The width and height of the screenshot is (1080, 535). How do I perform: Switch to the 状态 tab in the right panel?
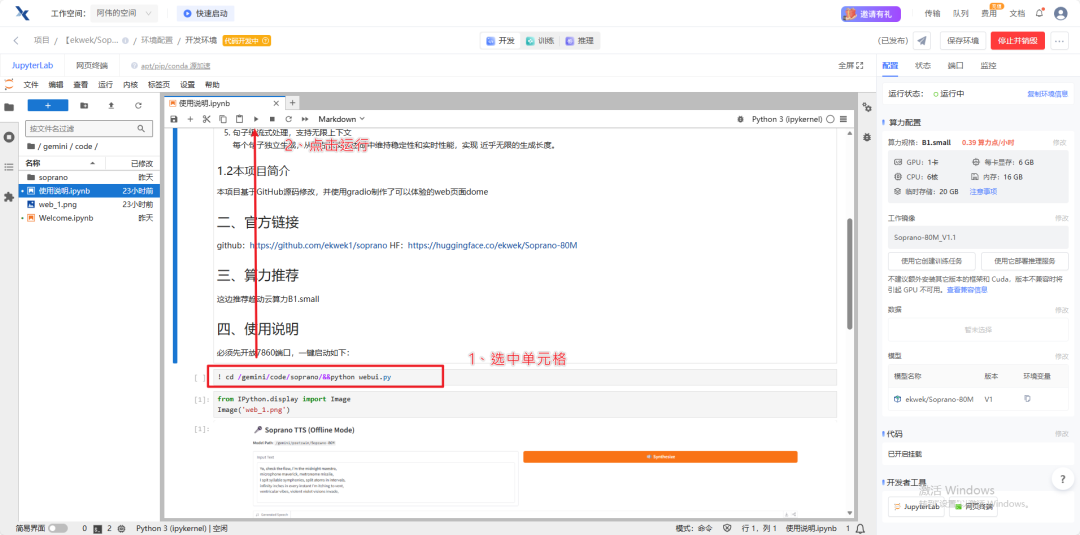click(x=922, y=65)
